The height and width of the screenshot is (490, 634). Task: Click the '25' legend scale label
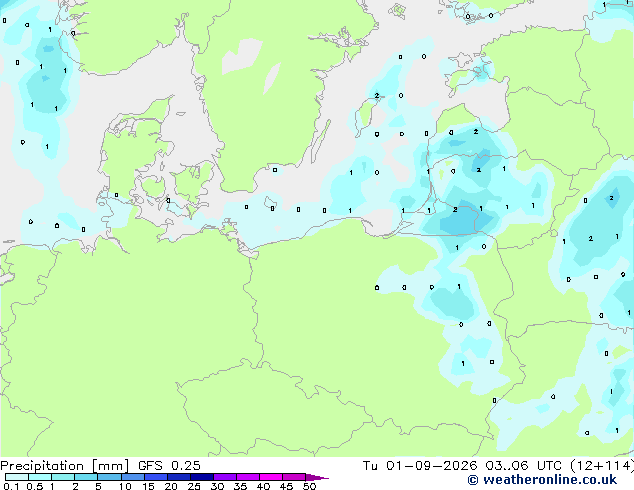194,486
